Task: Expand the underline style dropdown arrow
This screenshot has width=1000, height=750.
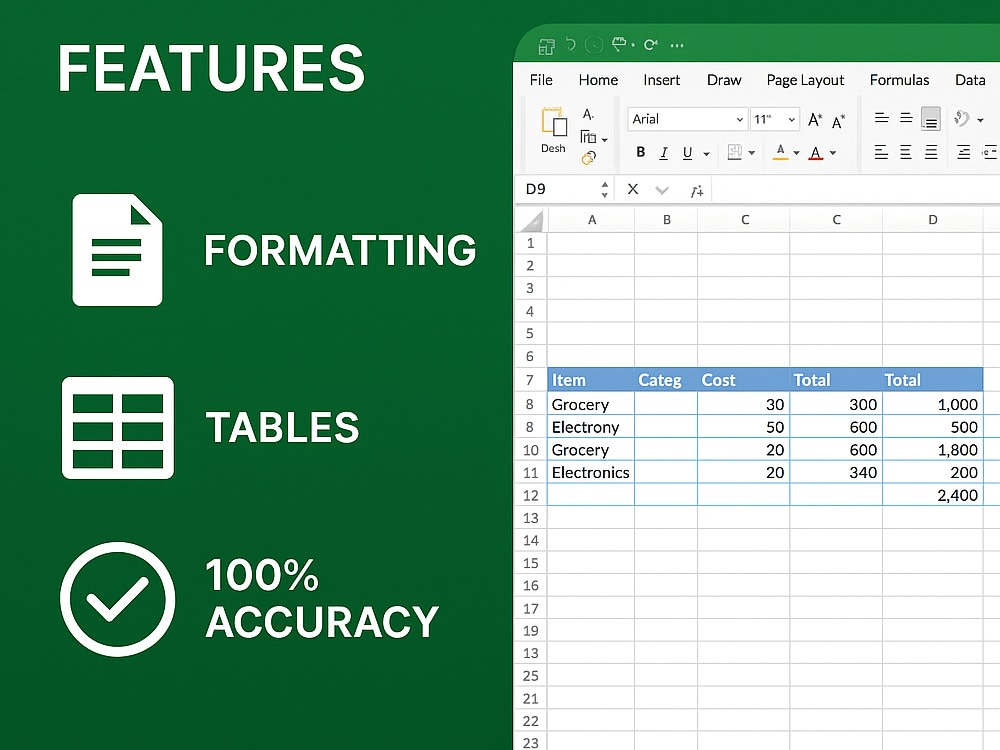Action: tap(706, 154)
